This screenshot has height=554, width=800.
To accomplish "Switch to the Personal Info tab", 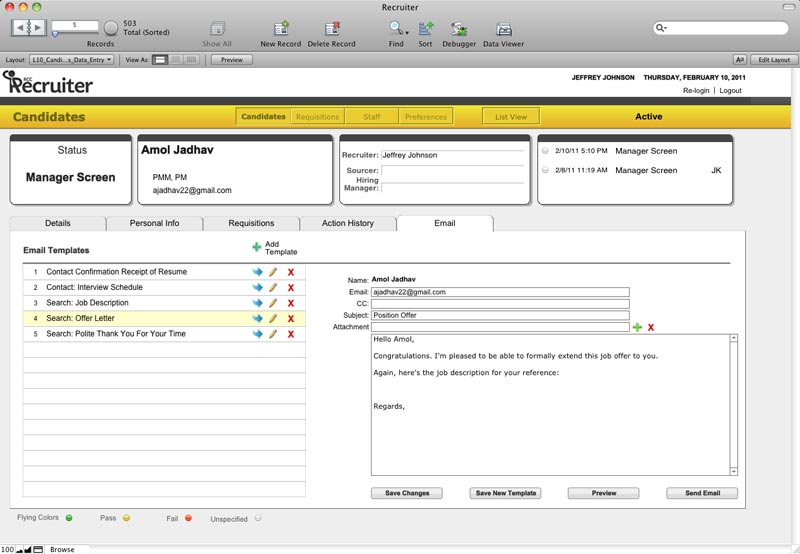I will coord(154,223).
